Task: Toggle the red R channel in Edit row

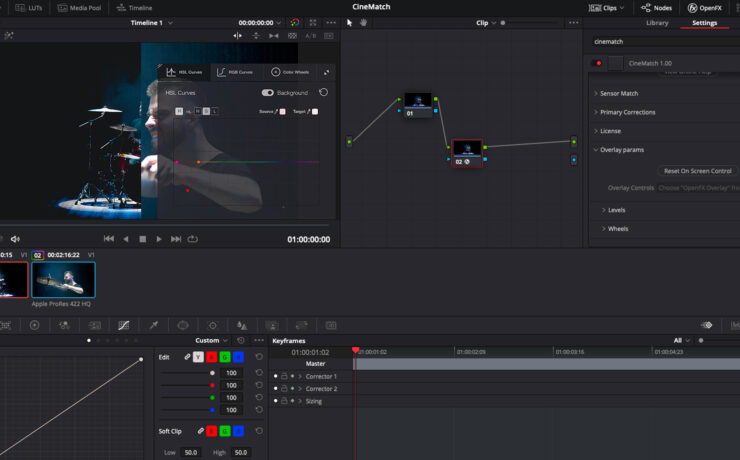Action: pos(211,357)
